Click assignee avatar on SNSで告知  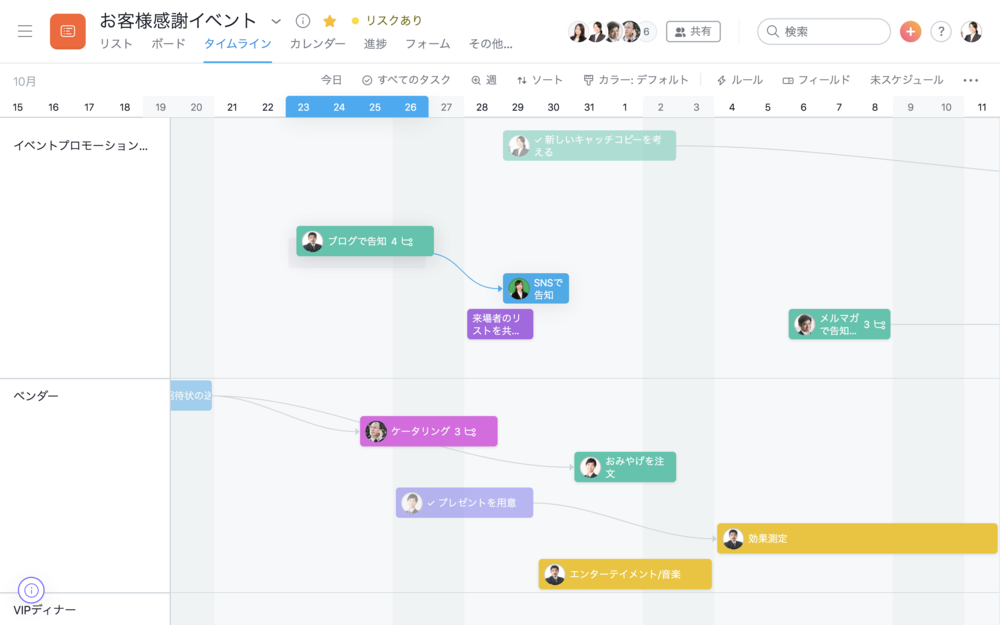click(x=518, y=288)
